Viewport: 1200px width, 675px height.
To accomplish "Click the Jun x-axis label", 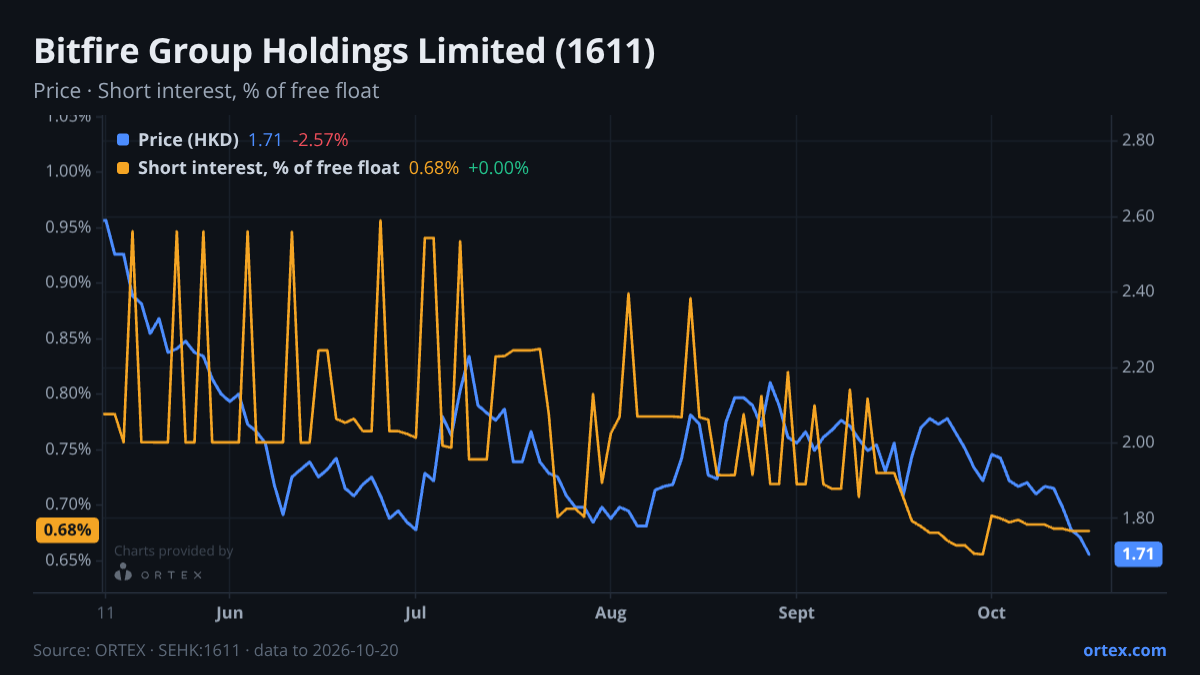I will [x=229, y=613].
